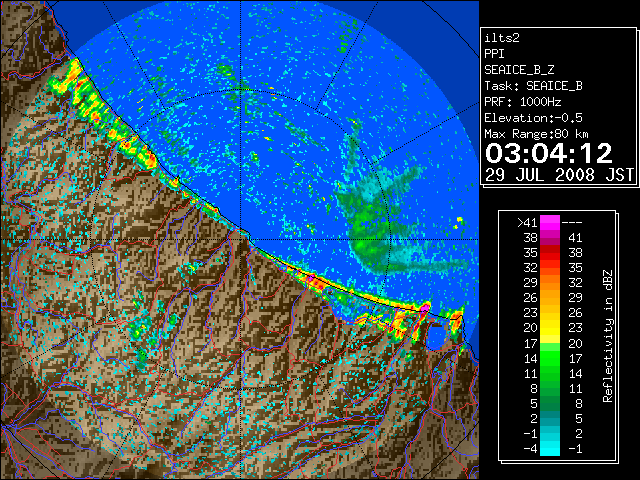This screenshot has width=640, height=480.
Task: Pick the cyan -4 to -1 dBZ swatch
Action: click(x=550, y=449)
